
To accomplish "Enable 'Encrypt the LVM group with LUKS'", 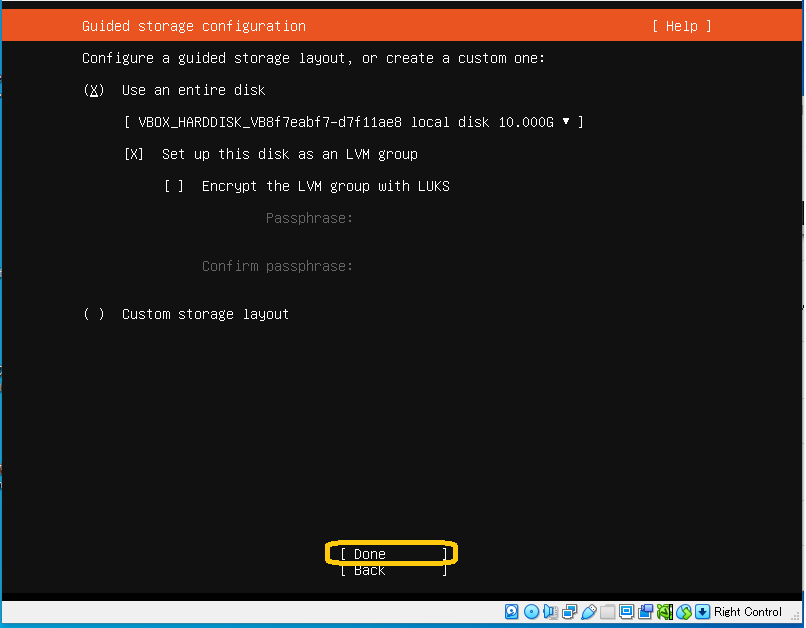I will (x=174, y=186).
